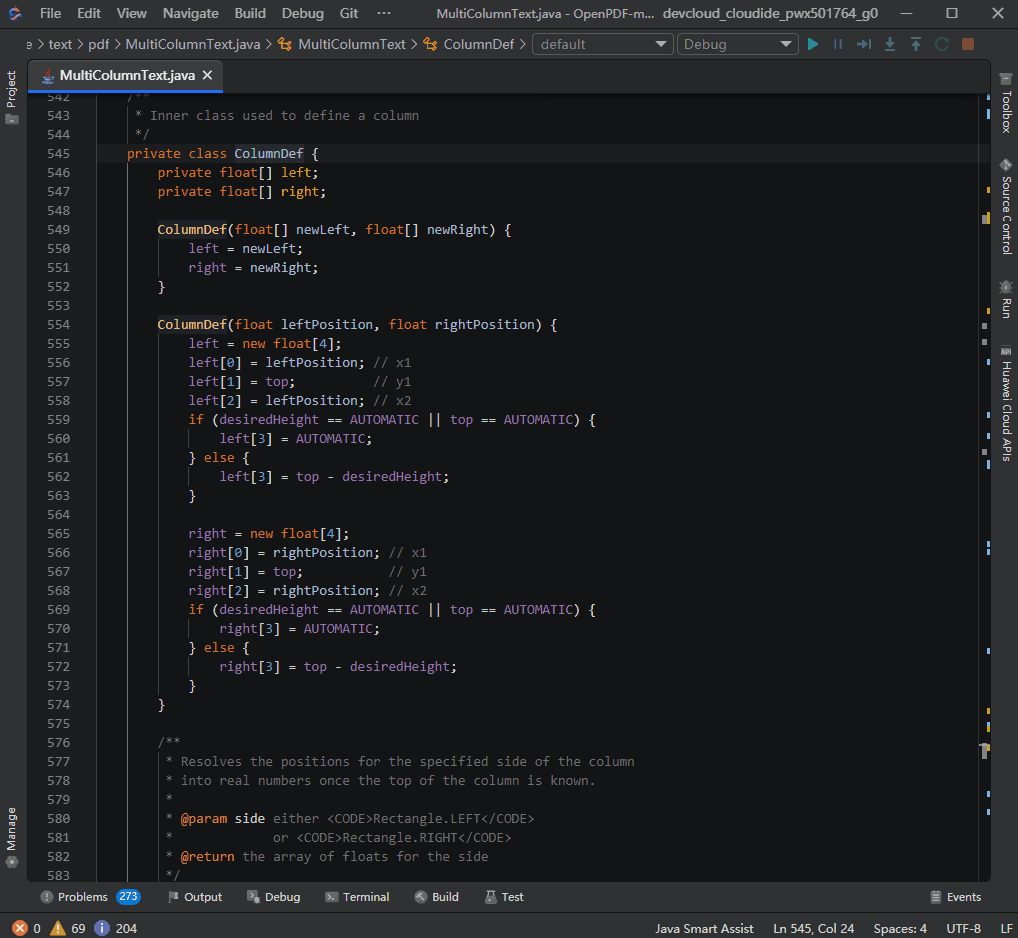Open the 'default' configuration dropdown
This screenshot has height=938, width=1018.
click(603, 44)
